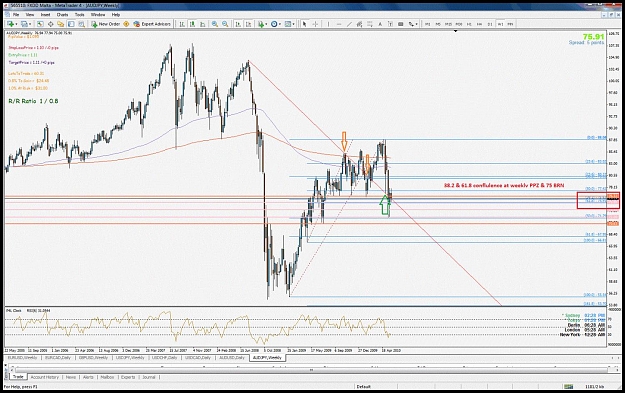Select the trendline drawing tool
The height and width of the screenshot is (393, 625).
[349, 24]
